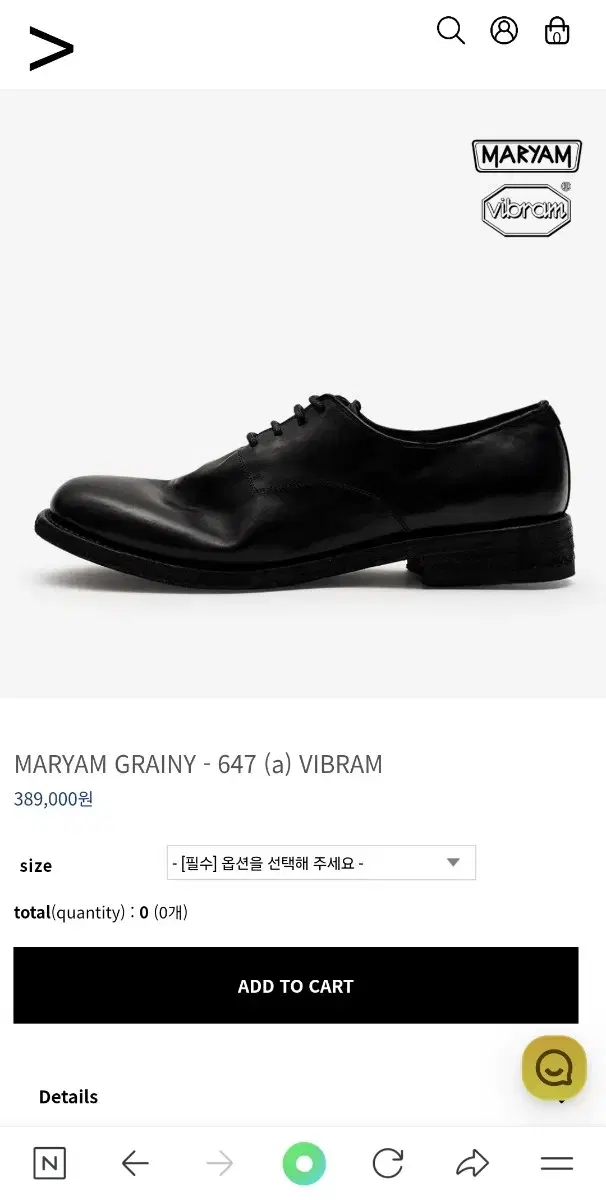Click the Vibram logo badge

(x=527, y=209)
